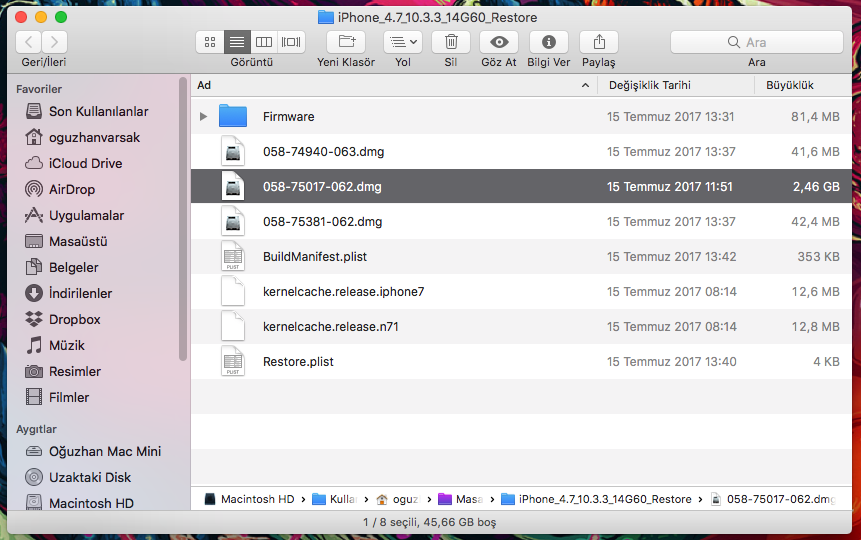Switch to icon view mode
Image resolution: width=861 pixels, height=540 pixels.
(x=210, y=42)
